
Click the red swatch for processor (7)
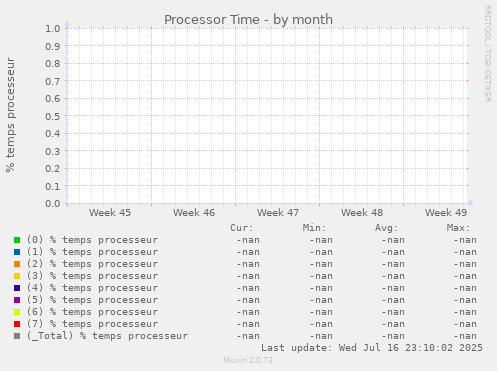coord(17,324)
